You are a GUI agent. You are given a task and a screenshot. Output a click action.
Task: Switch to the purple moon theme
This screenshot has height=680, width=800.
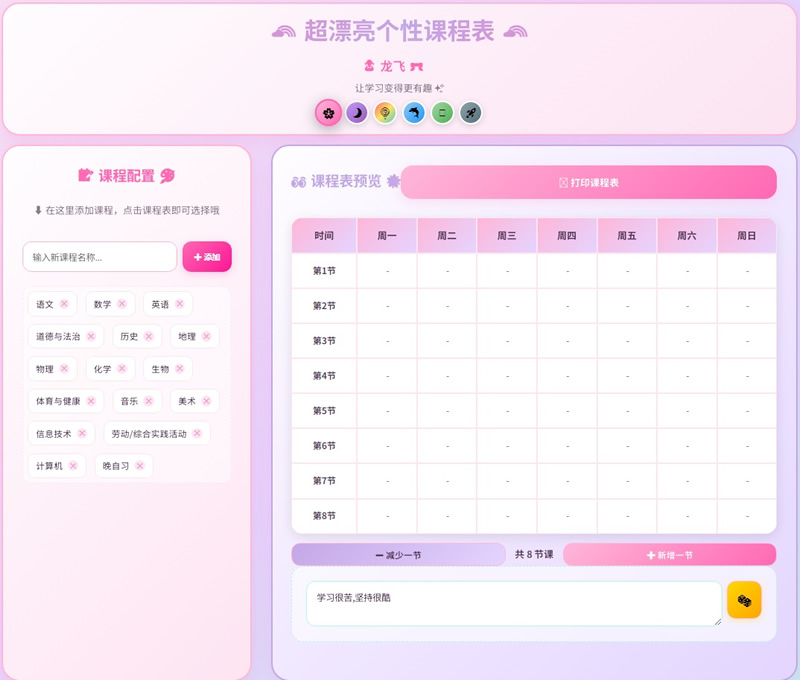pyautogui.click(x=357, y=113)
